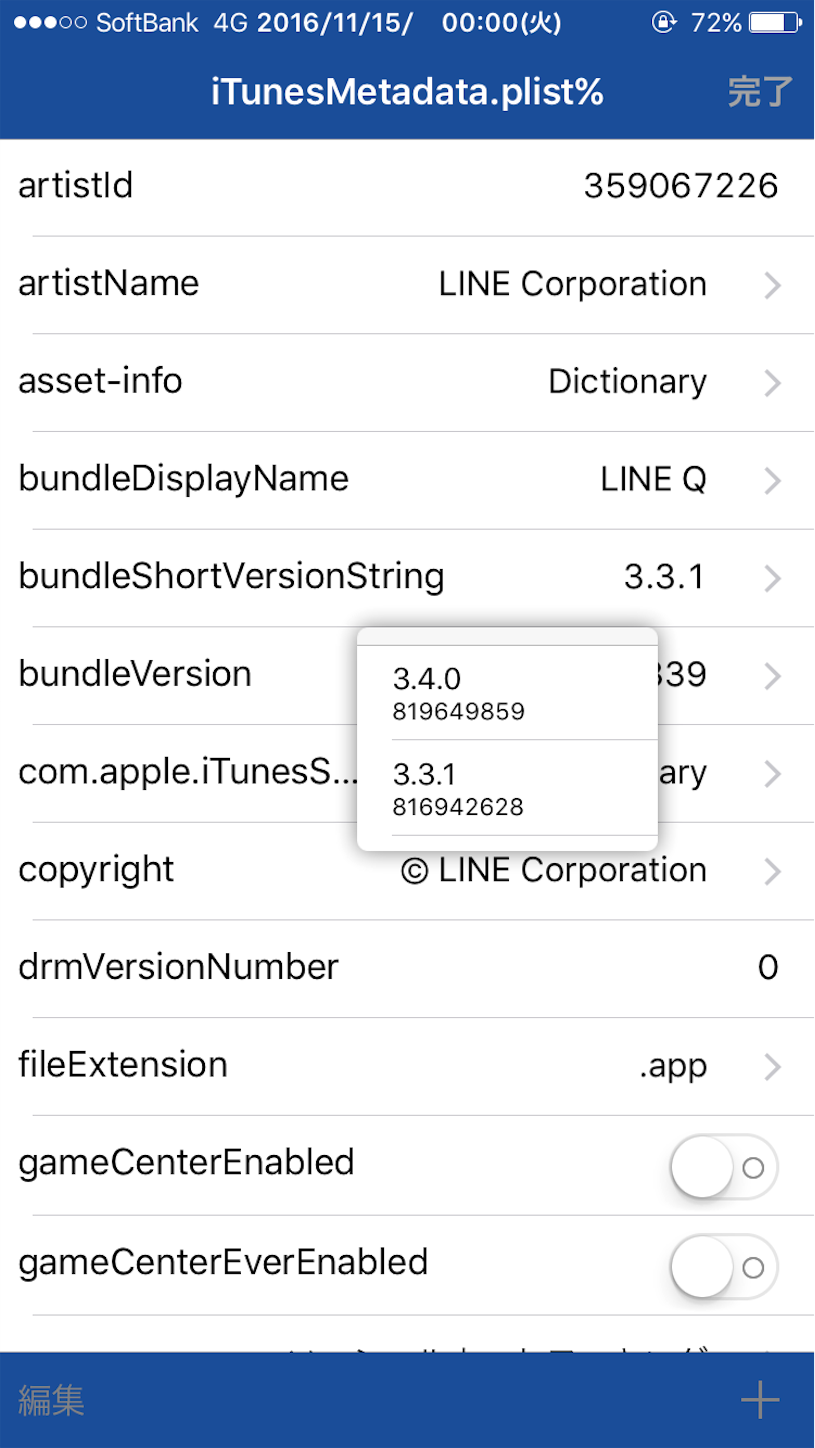The height and width of the screenshot is (1448, 815).
Task: Expand the com.apple.iTunesS... dictionary chevron
Action: tap(772, 774)
